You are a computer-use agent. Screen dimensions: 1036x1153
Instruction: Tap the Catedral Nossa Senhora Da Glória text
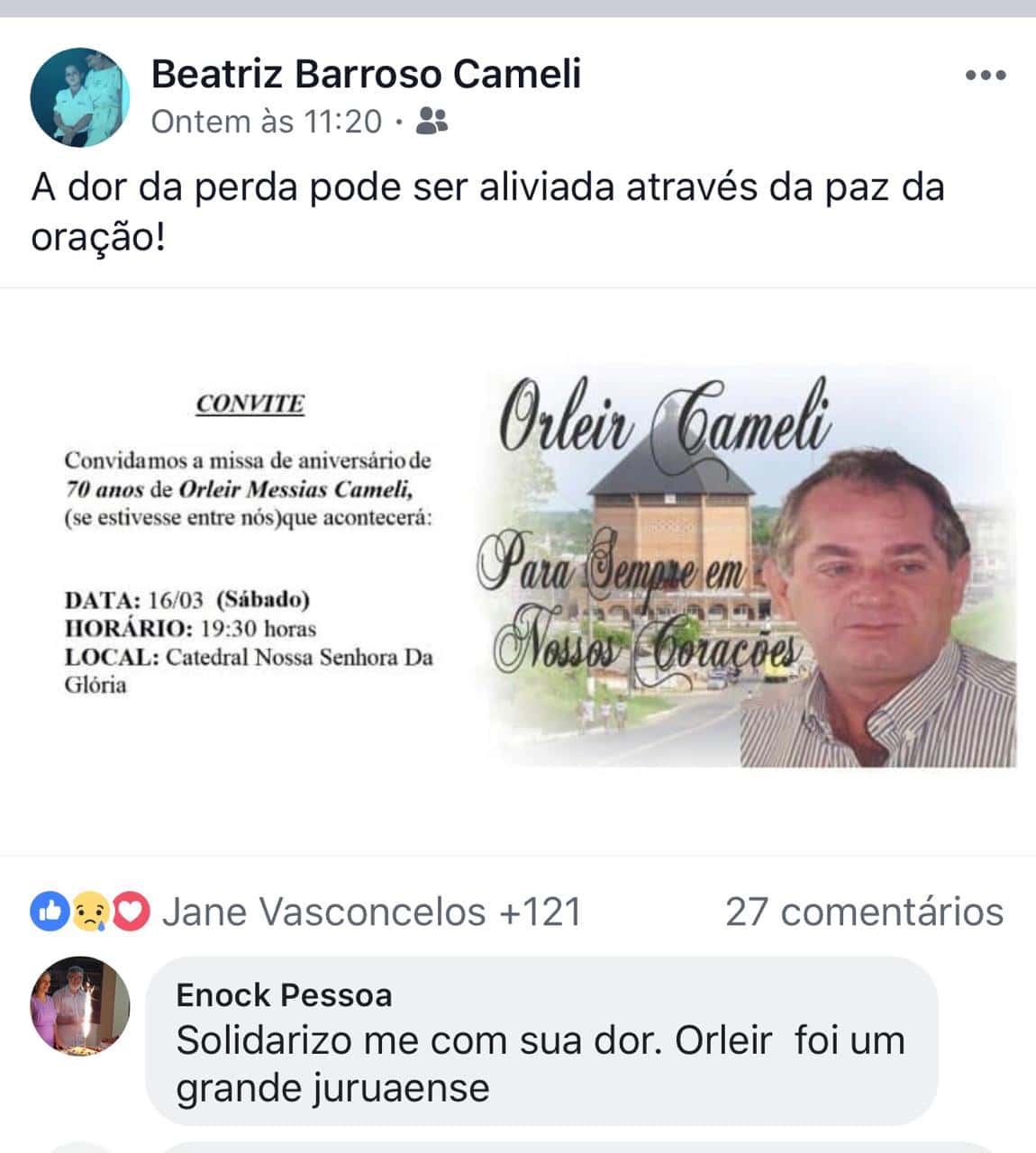pyautogui.click(x=249, y=671)
